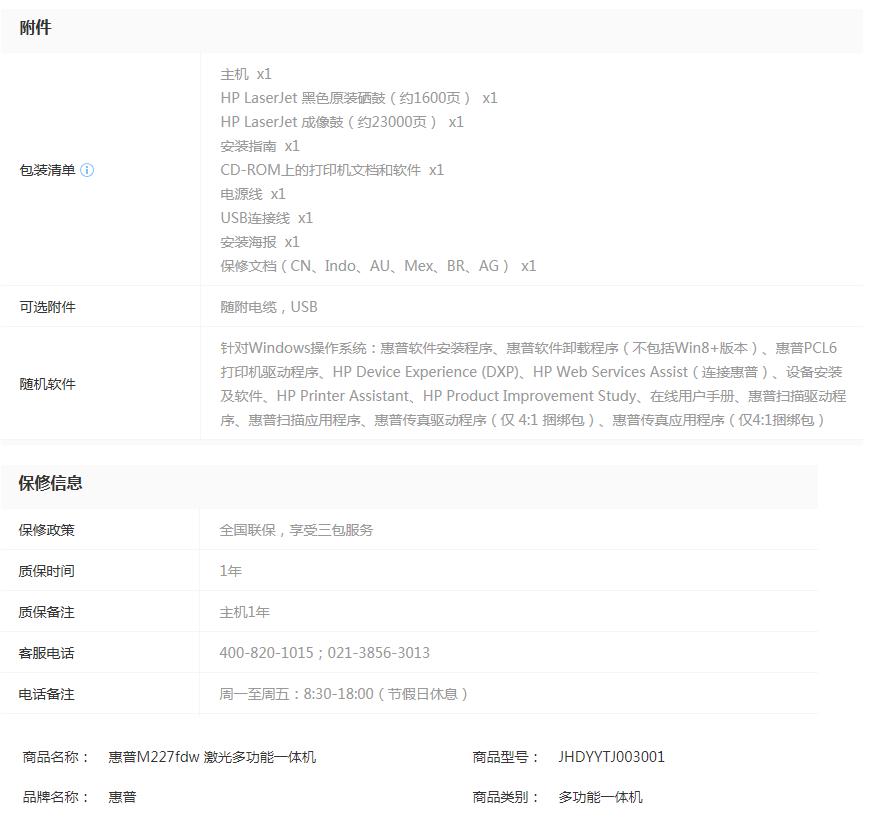Viewport: 883px width, 820px height.
Task: Click the 商品名称： label
Action: [x=56, y=757]
